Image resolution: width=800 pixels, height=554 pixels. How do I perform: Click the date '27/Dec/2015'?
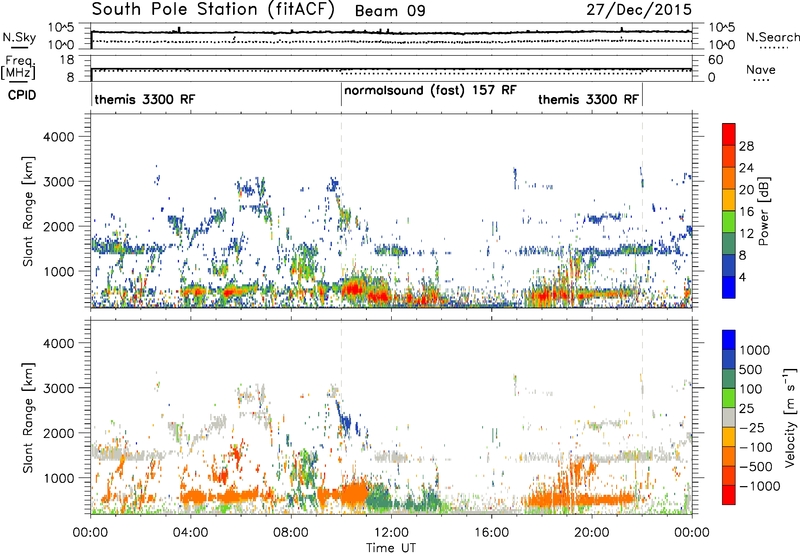pos(639,9)
